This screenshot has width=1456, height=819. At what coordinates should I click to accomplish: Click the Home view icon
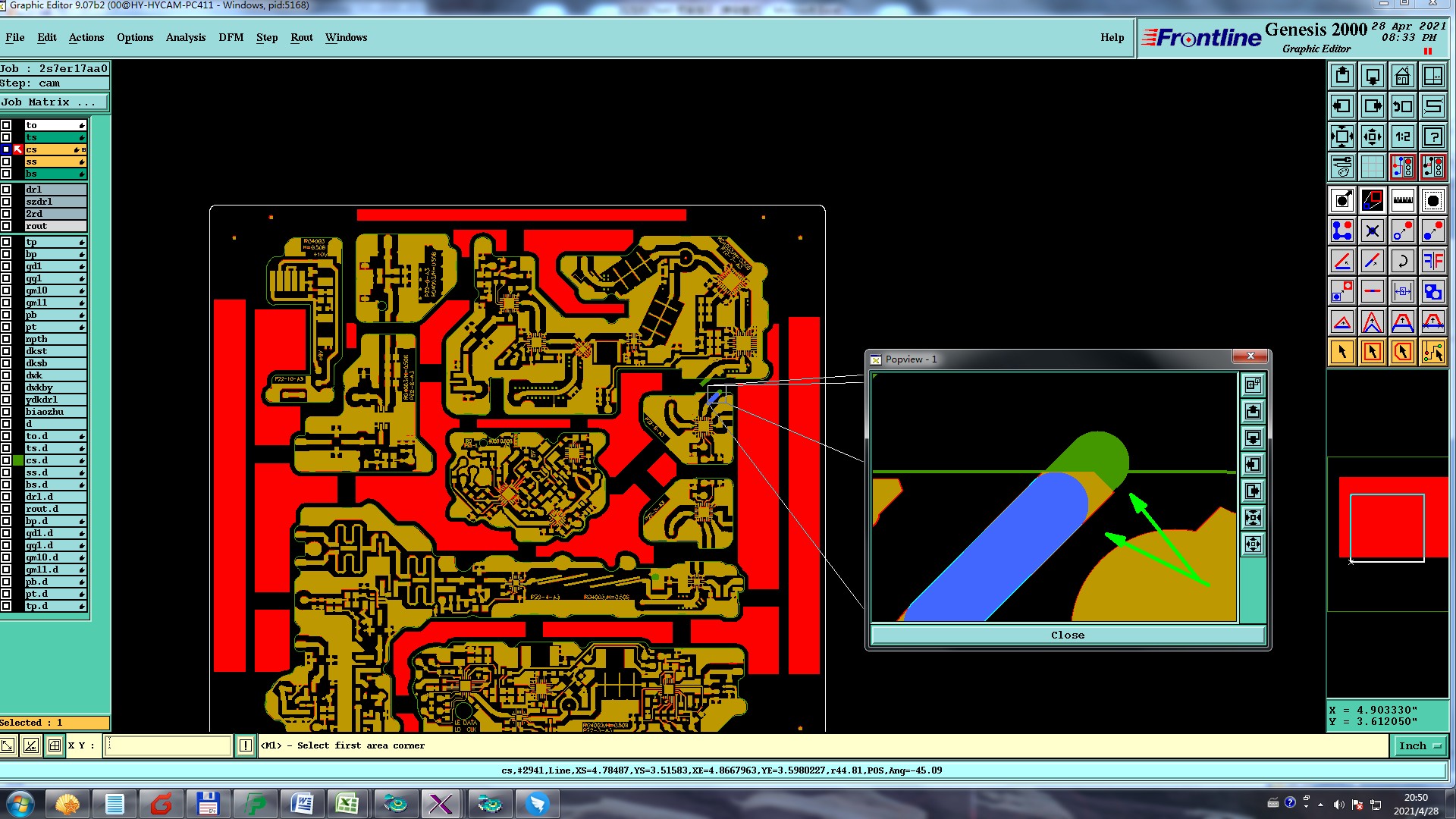coord(1402,77)
